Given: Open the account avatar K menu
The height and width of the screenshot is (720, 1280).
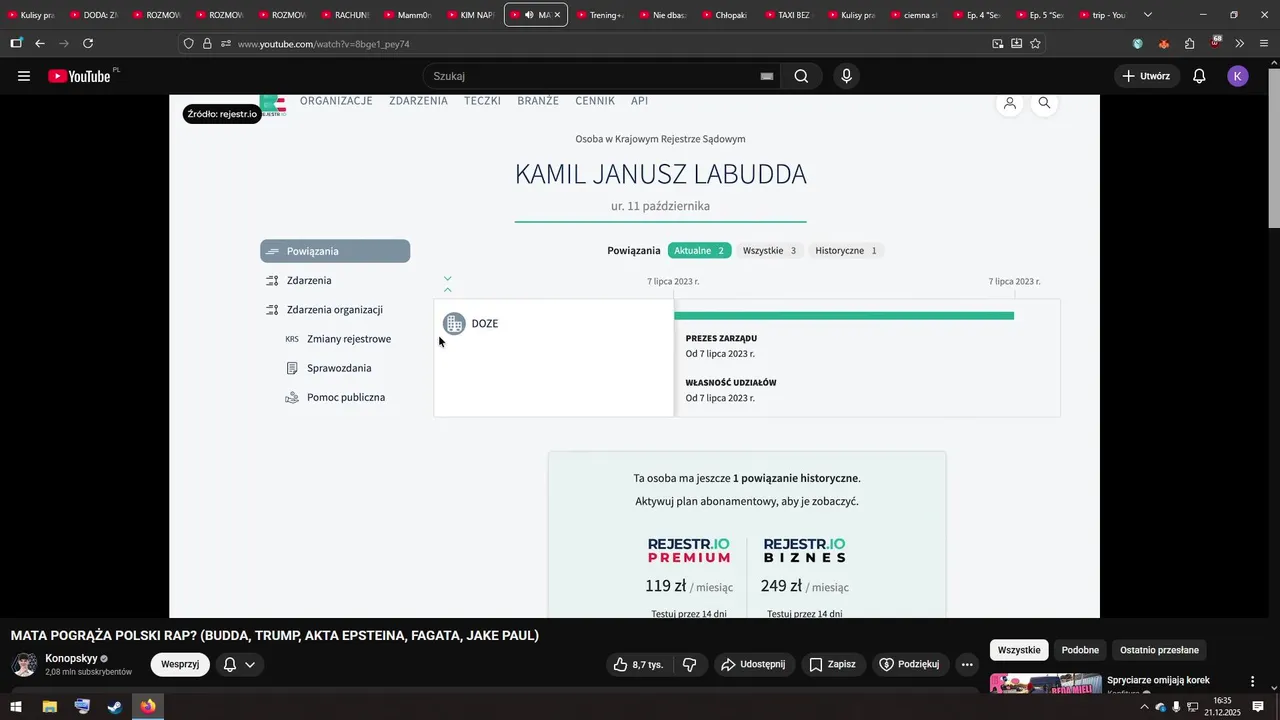Looking at the screenshot, I should pos(1238,76).
